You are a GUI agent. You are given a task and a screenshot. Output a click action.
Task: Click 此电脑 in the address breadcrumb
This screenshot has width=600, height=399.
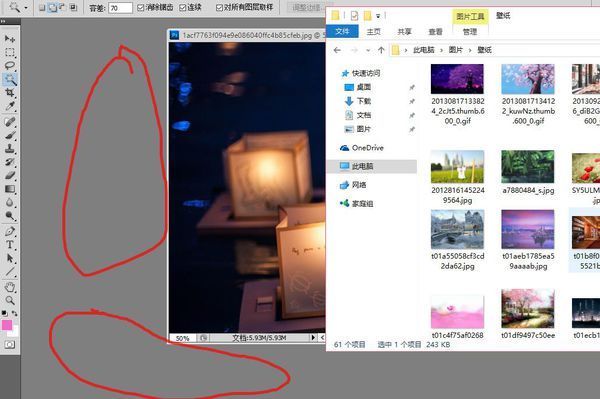424,50
